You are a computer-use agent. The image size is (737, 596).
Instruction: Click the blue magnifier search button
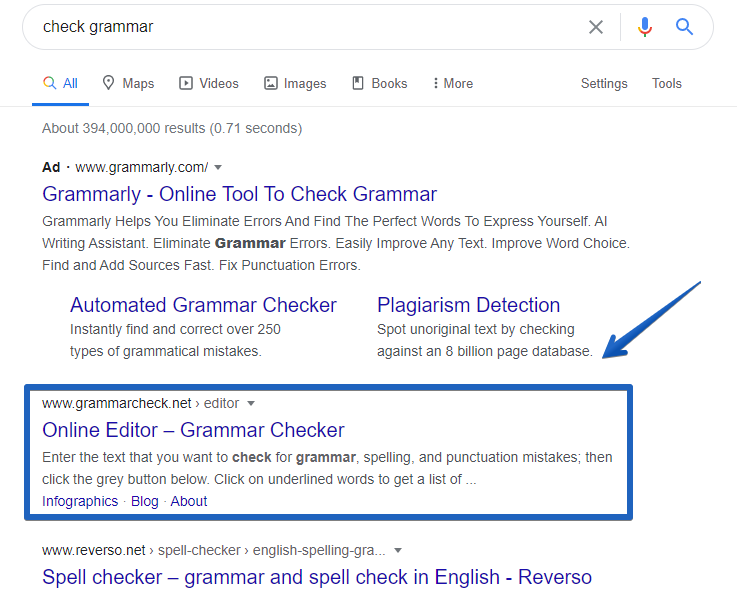click(x=684, y=27)
